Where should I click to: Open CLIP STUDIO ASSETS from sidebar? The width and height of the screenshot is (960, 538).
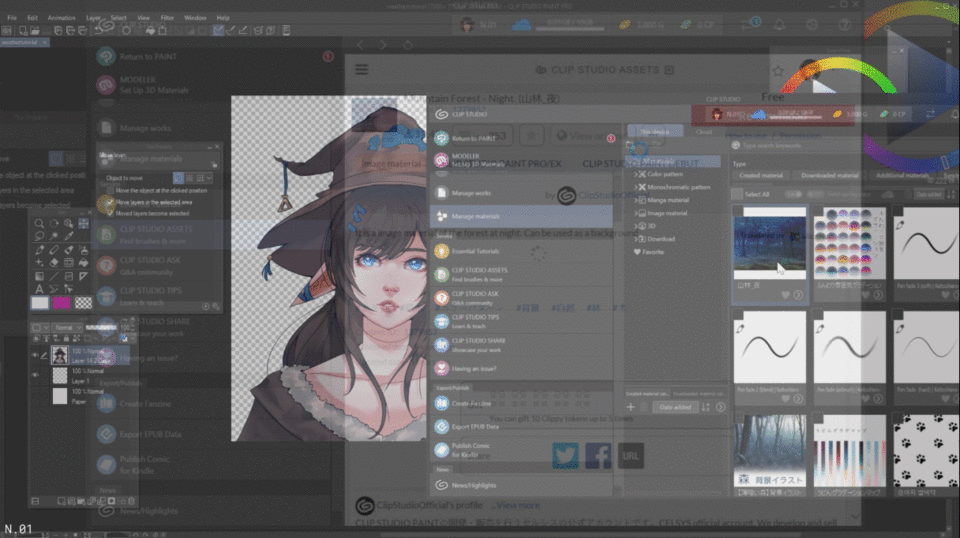pos(478,274)
